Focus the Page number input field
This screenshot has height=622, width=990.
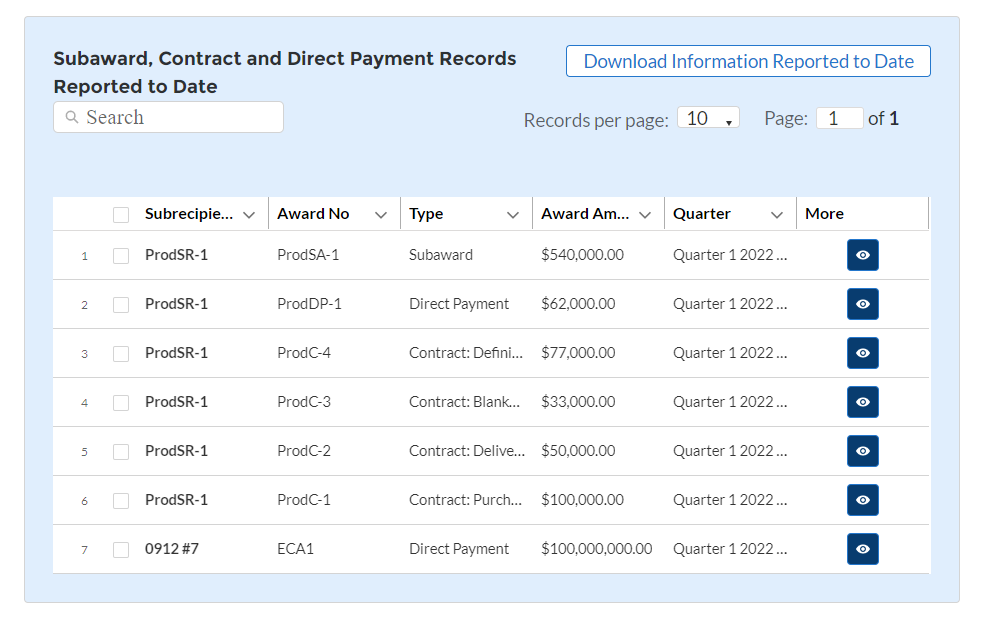tap(839, 118)
